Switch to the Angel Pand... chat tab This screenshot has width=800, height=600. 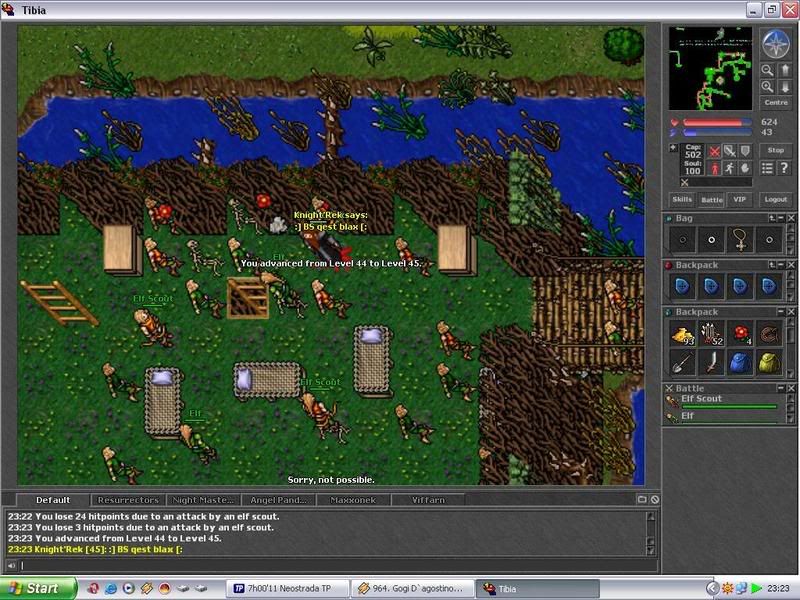278,500
